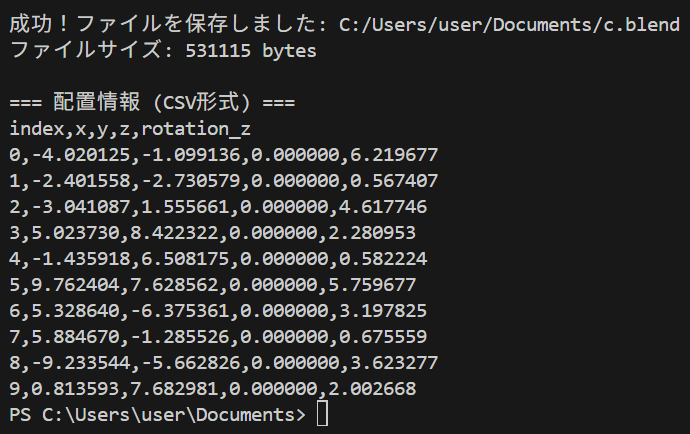Viewport: 690px width, 434px height.
Task: Click the row starting with 1,-2.401558
Action: [224, 181]
